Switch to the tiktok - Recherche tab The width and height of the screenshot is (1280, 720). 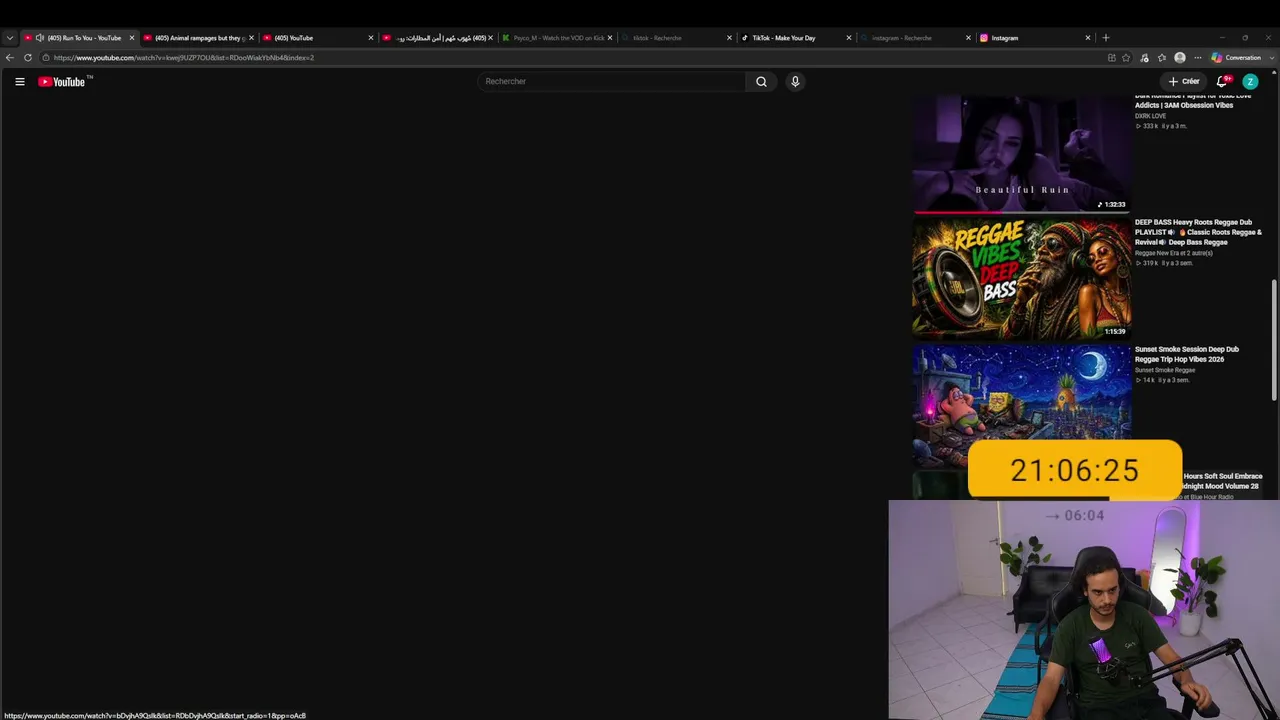[677, 38]
